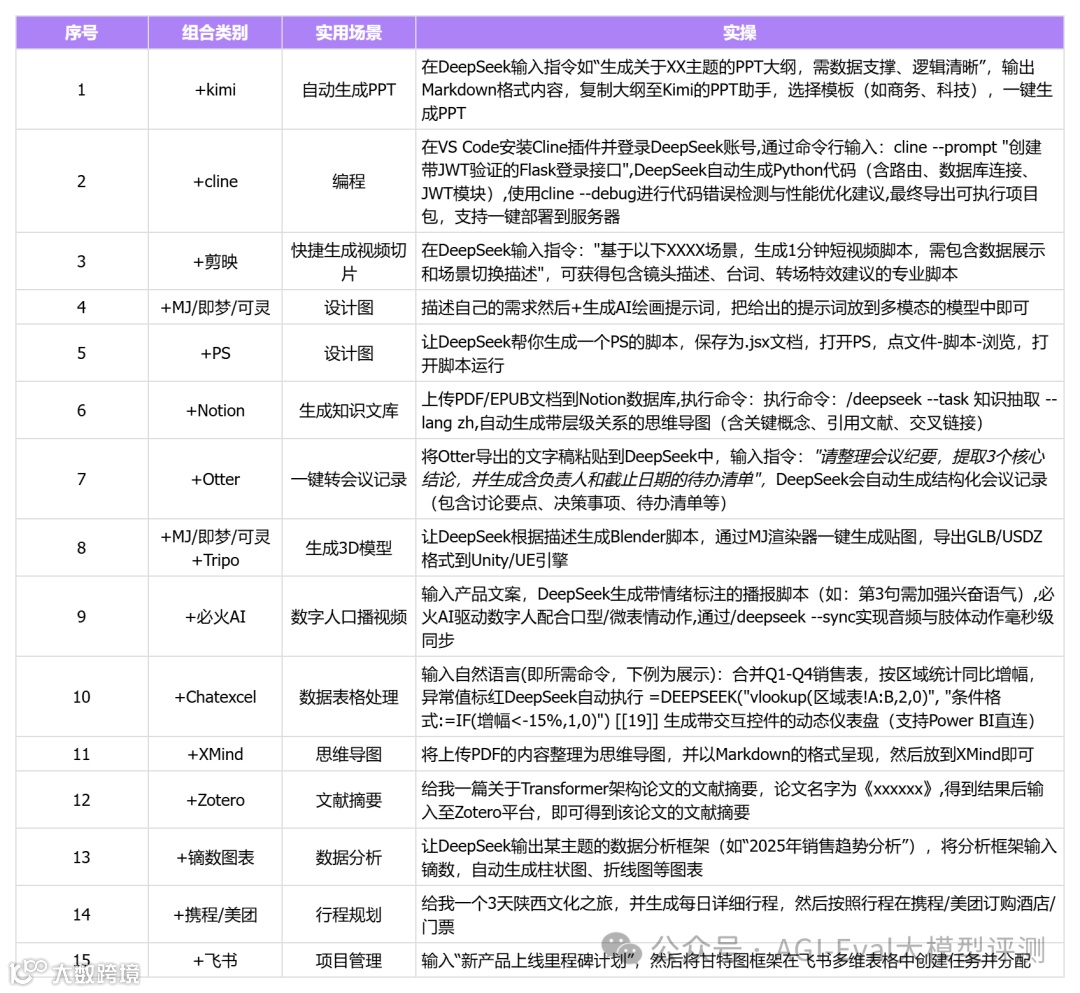Click the 编程 scenario cell
The image size is (1080, 993).
point(349,181)
